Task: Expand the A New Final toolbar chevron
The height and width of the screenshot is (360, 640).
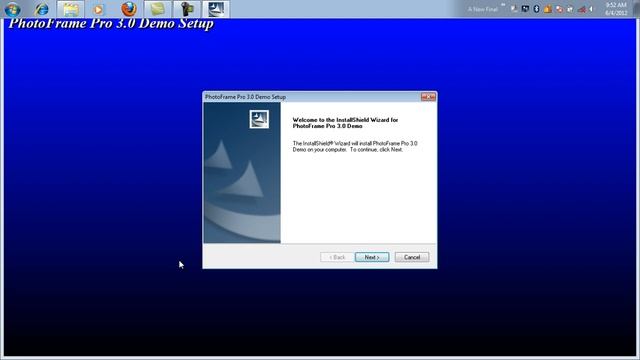Action: click(503, 4)
